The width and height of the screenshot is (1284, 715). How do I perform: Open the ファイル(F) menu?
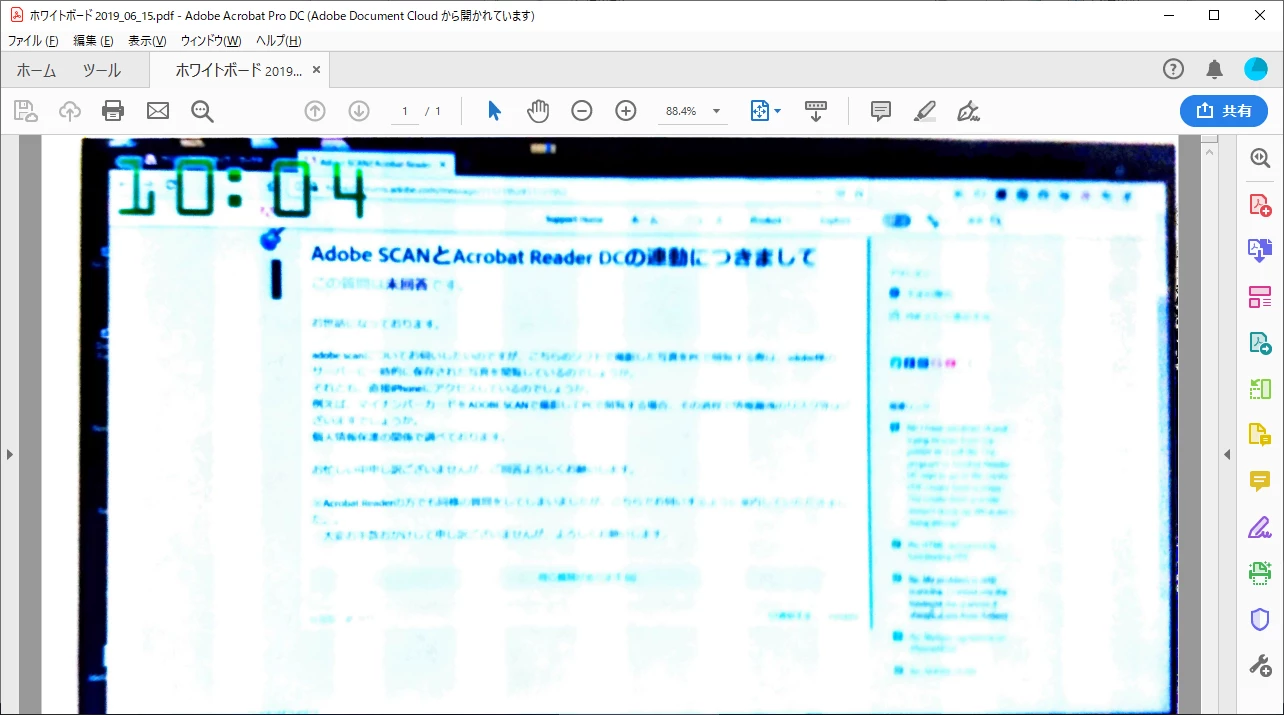point(33,41)
